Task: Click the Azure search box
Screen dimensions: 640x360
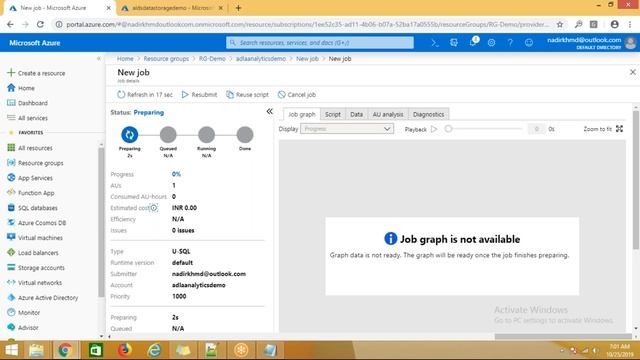Action: [x=320, y=42]
